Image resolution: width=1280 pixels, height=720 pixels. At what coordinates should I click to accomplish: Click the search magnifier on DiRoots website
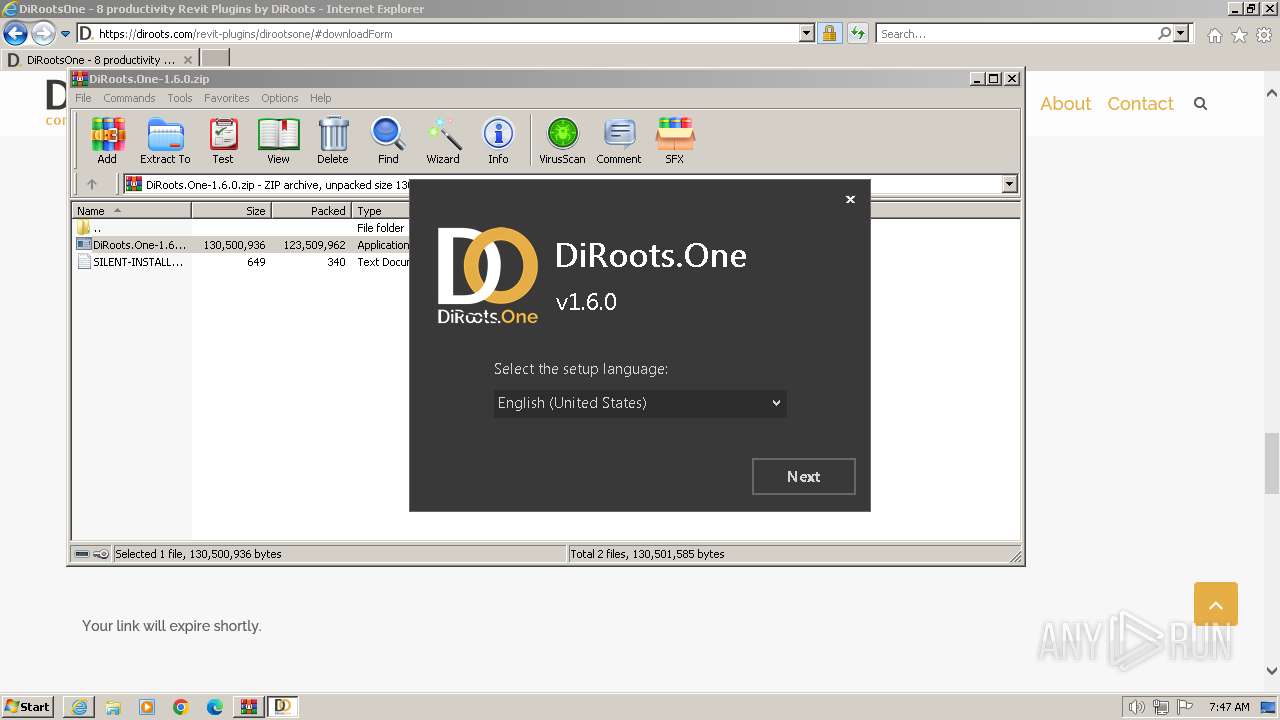1201,104
